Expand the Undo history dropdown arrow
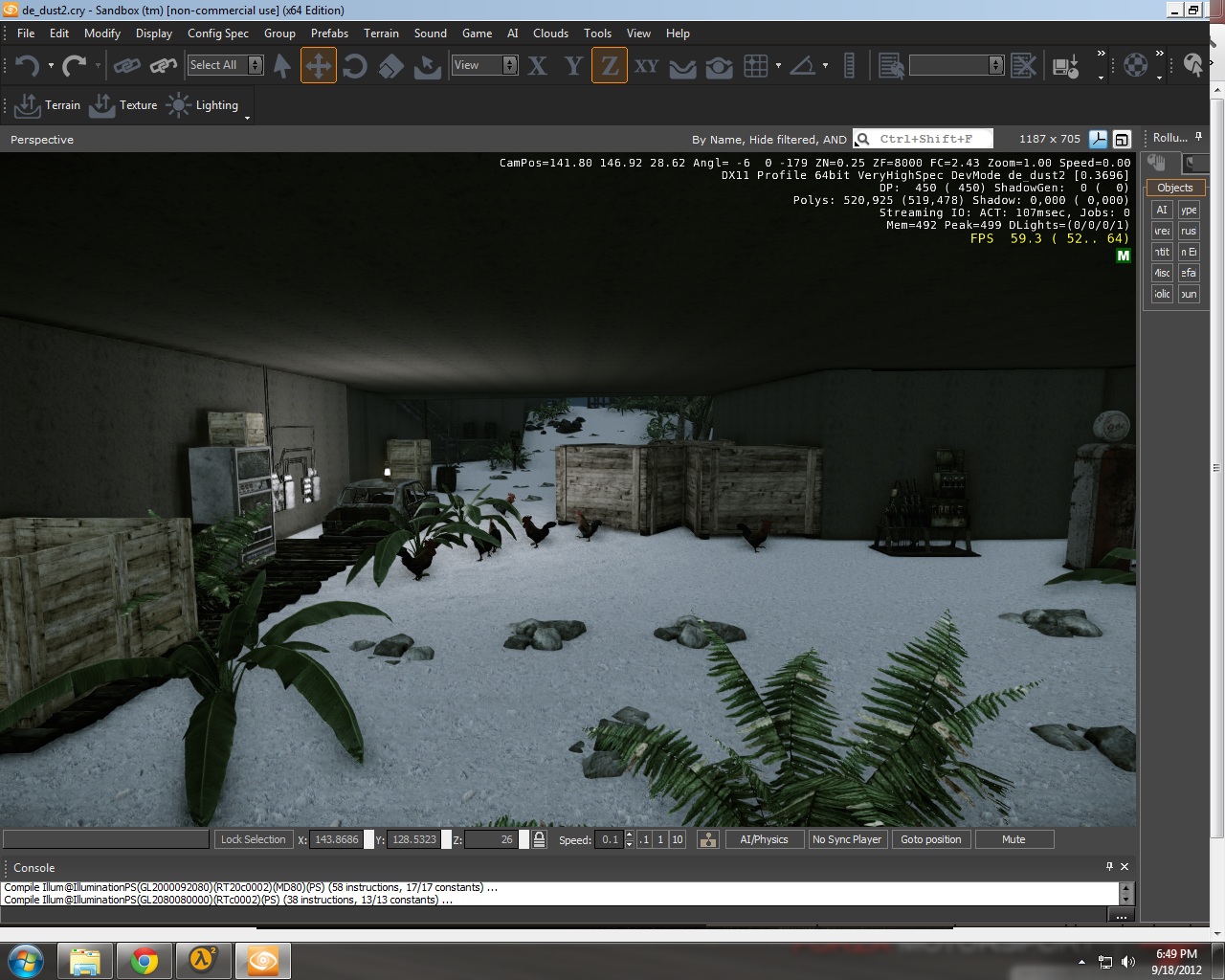The image size is (1225, 980). [51, 66]
